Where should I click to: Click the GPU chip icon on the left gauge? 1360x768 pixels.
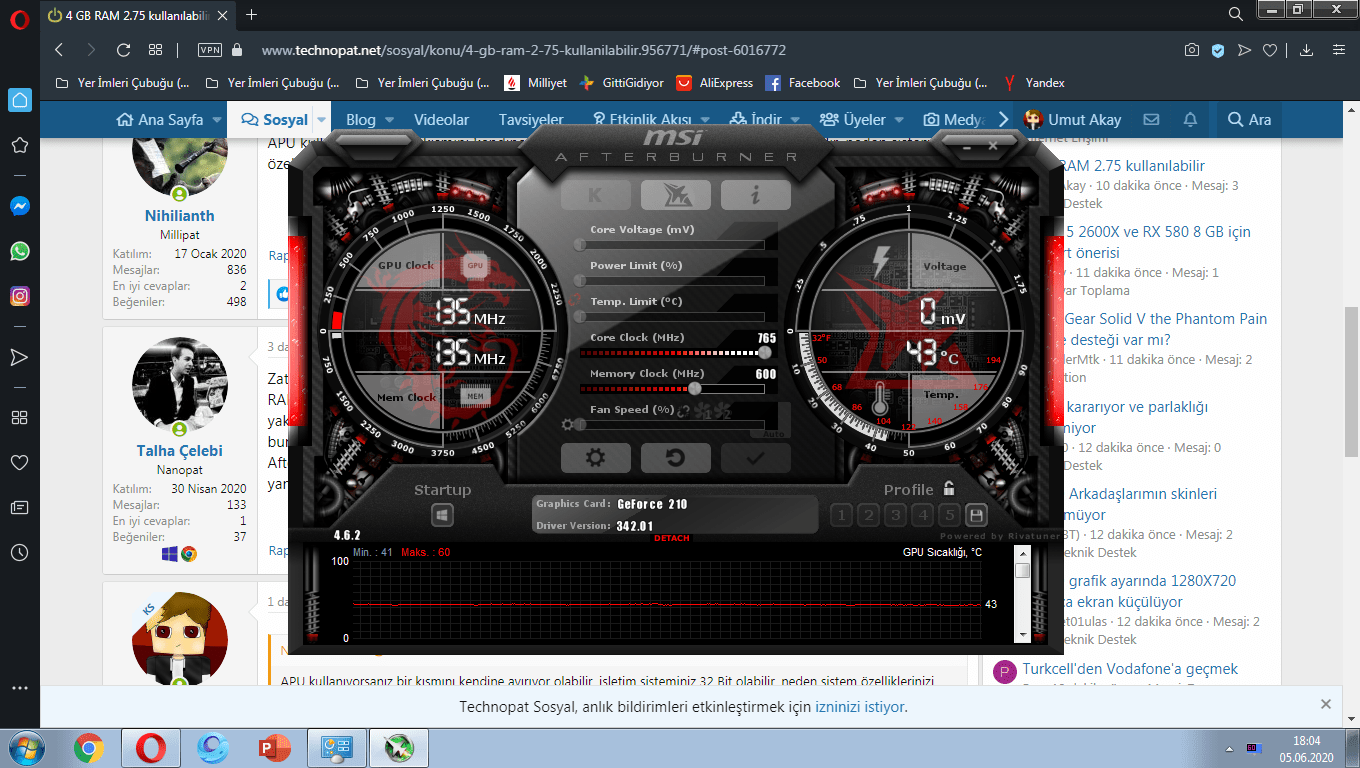coord(475,266)
